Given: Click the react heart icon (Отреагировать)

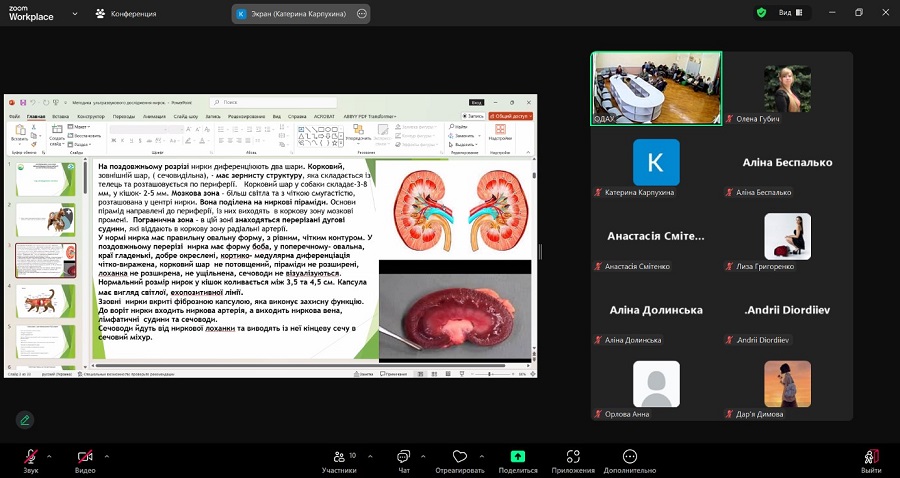Looking at the screenshot, I should pyautogui.click(x=460, y=458).
